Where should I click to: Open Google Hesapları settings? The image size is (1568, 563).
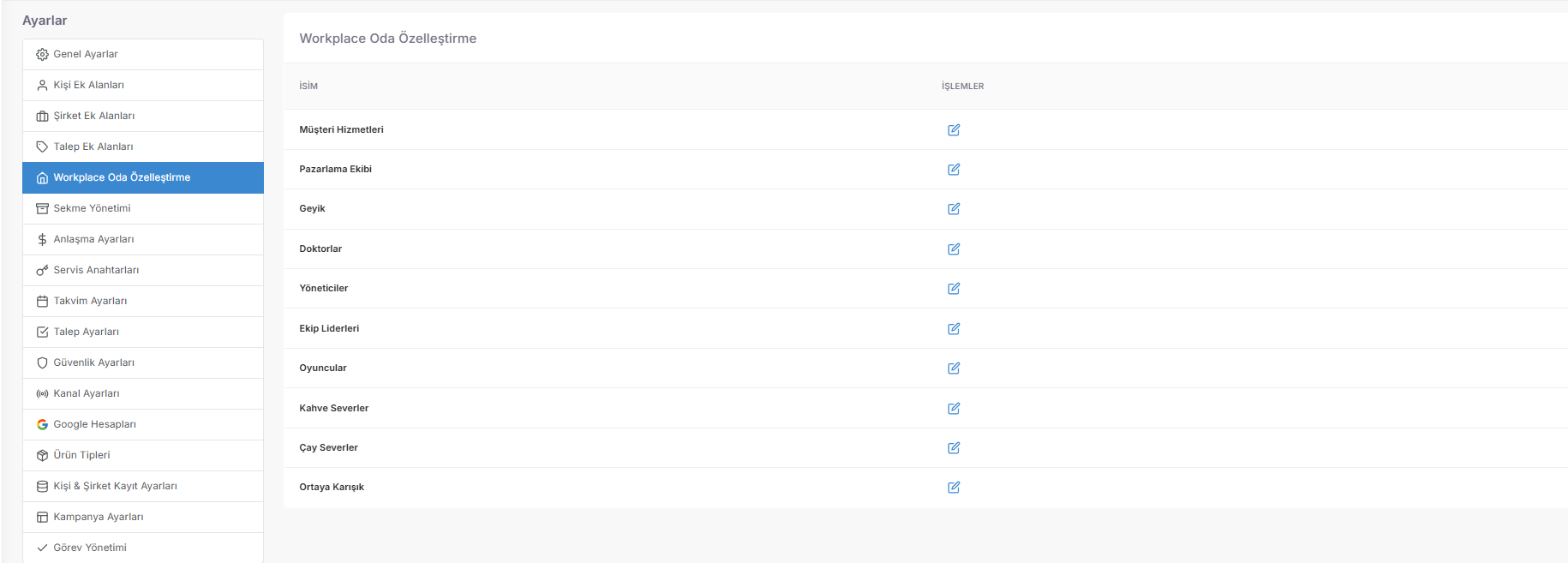(x=143, y=424)
